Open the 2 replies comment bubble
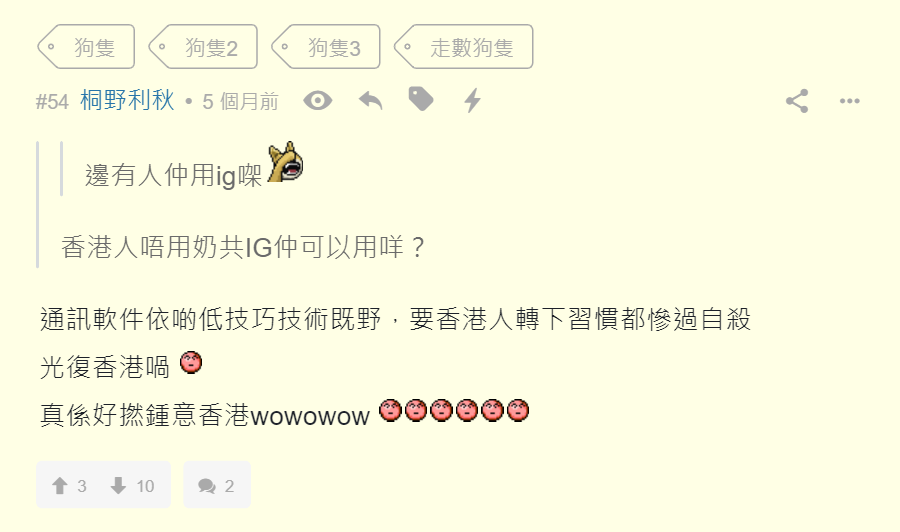 [x=217, y=485]
